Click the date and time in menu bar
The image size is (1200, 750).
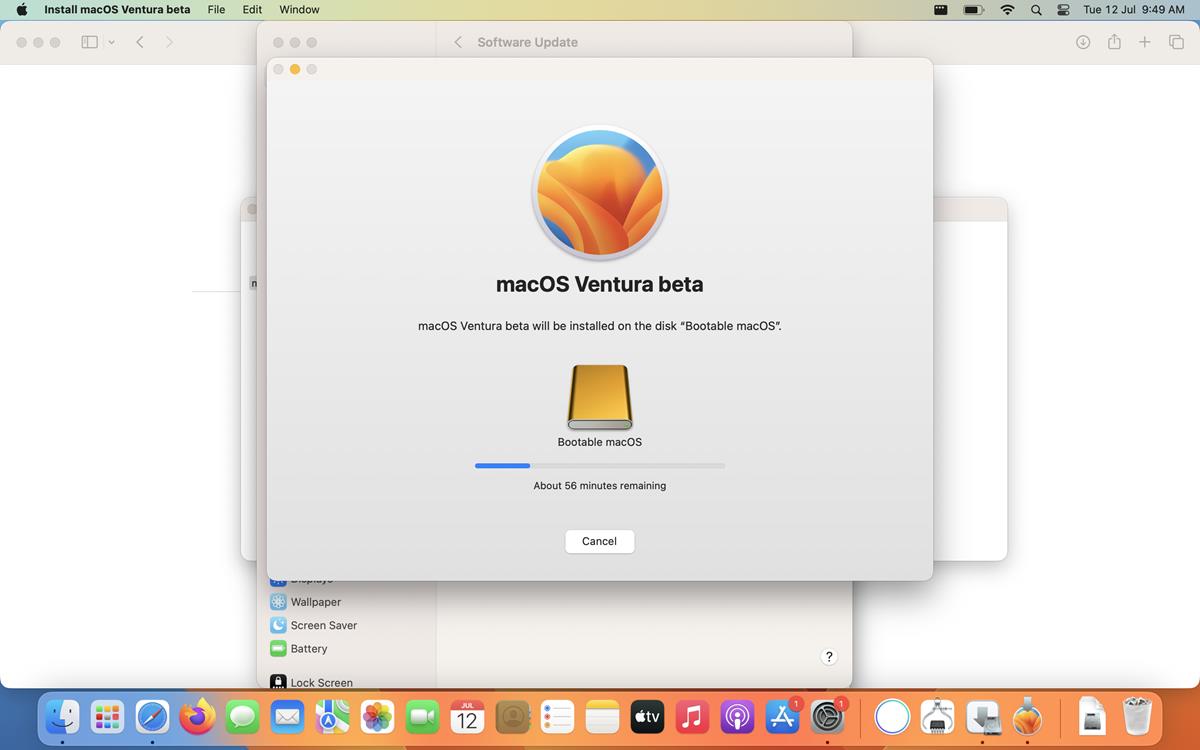pyautogui.click(x=1134, y=9)
